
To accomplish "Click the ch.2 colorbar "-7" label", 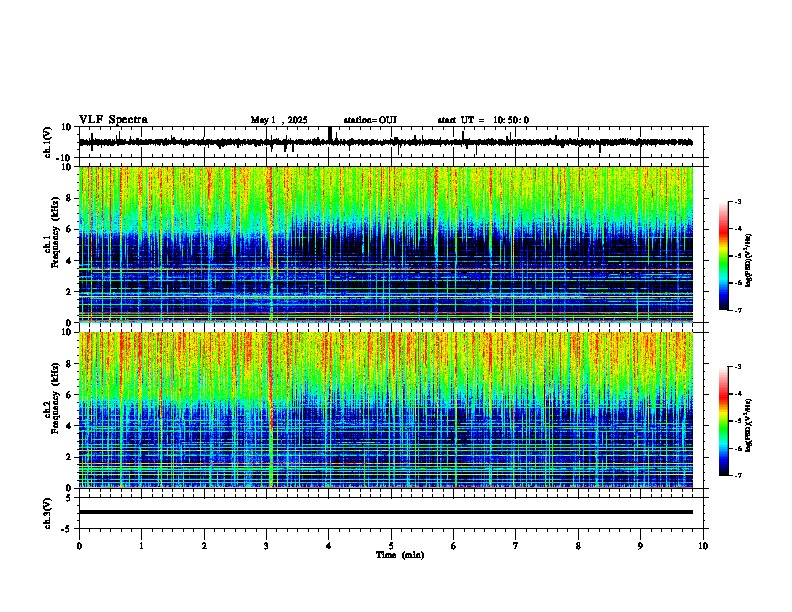I will (737, 476).
